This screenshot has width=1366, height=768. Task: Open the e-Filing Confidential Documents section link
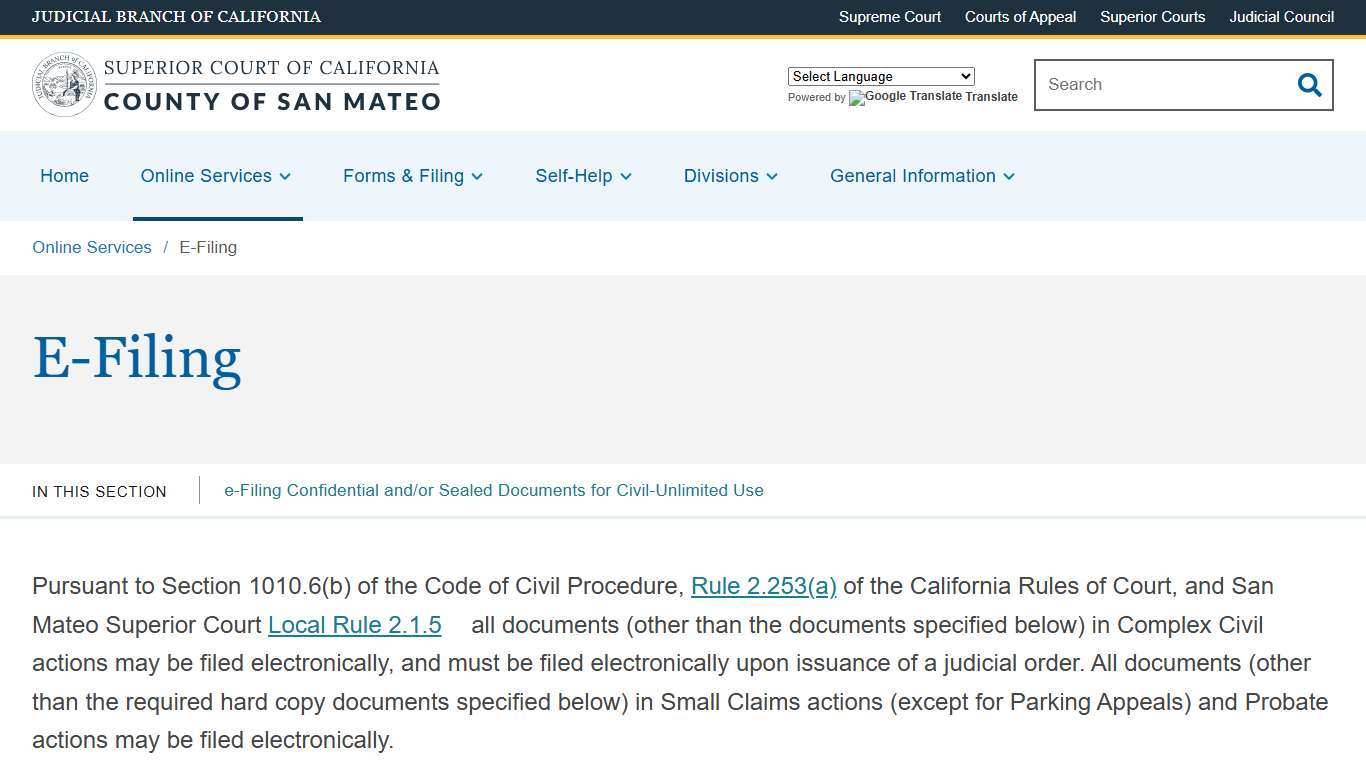coord(494,490)
